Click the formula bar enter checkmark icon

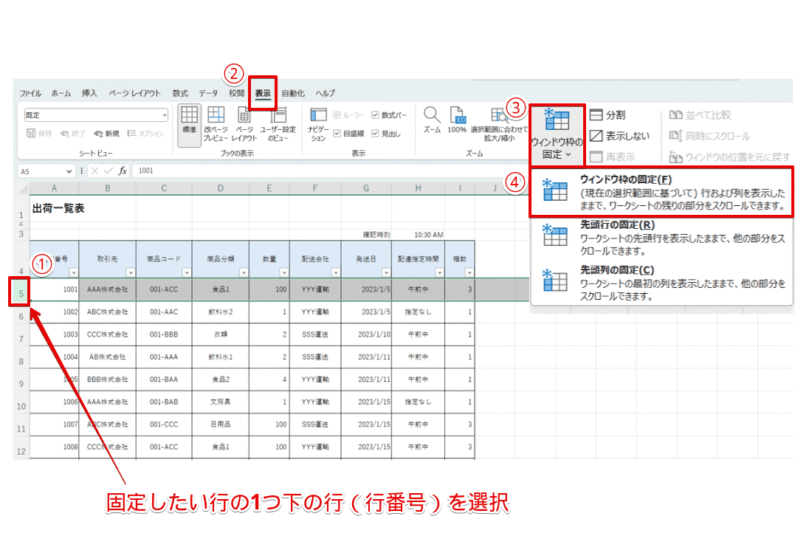click(108, 170)
